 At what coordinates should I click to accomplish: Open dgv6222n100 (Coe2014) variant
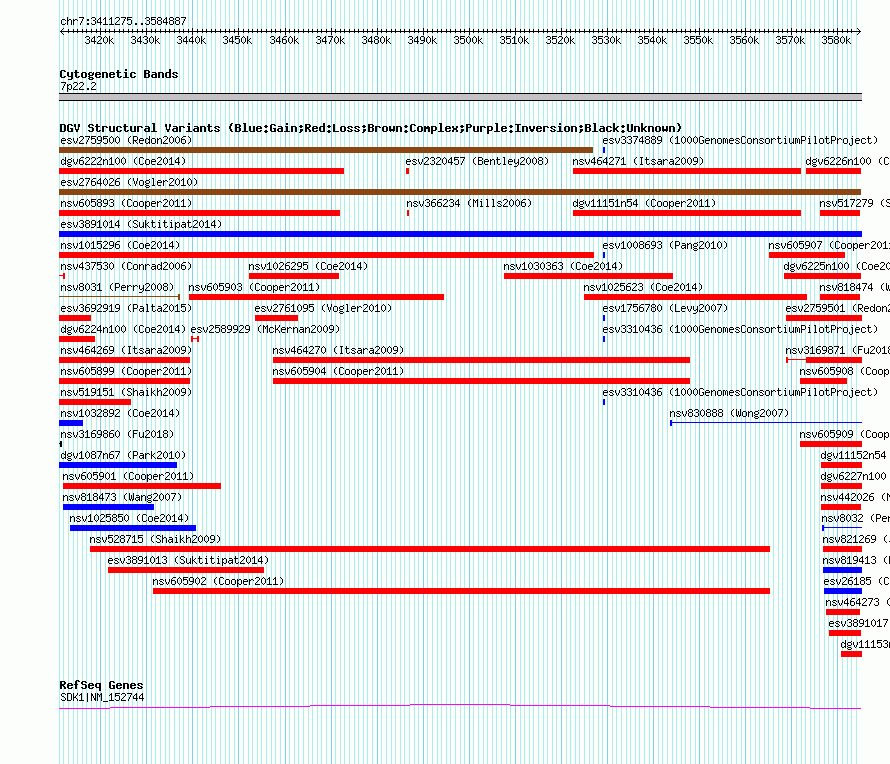pos(123,161)
